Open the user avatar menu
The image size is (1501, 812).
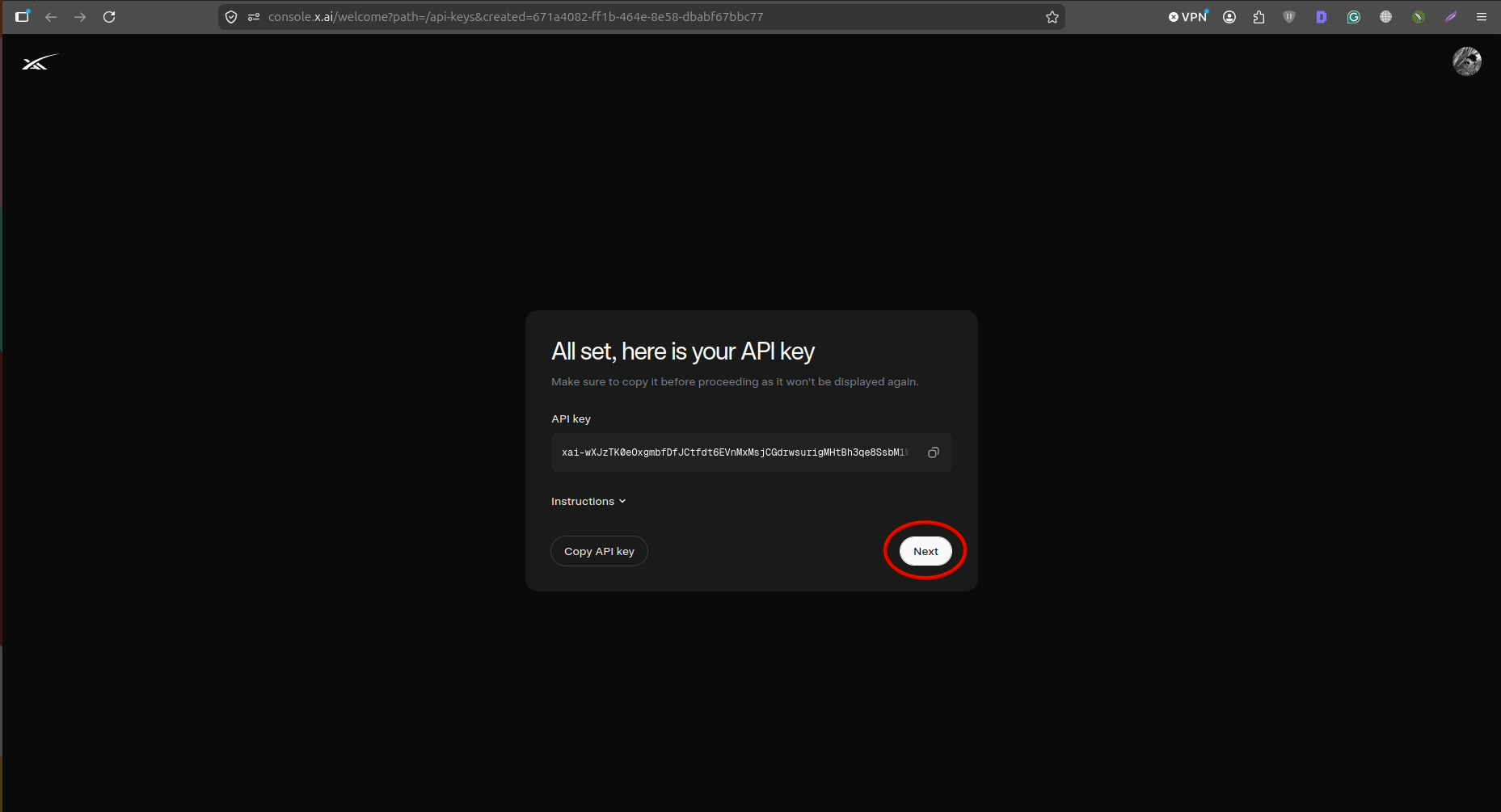1466,61
